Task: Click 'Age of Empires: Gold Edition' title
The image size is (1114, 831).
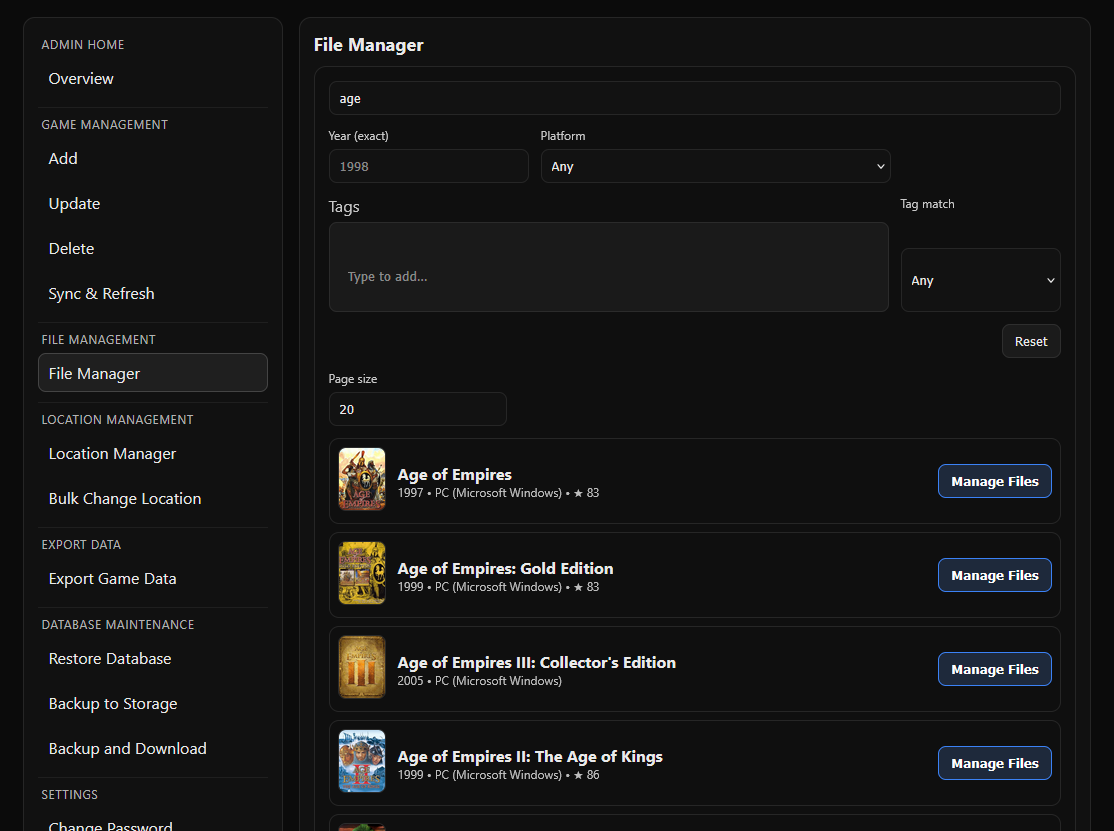Action: point(505,568)
